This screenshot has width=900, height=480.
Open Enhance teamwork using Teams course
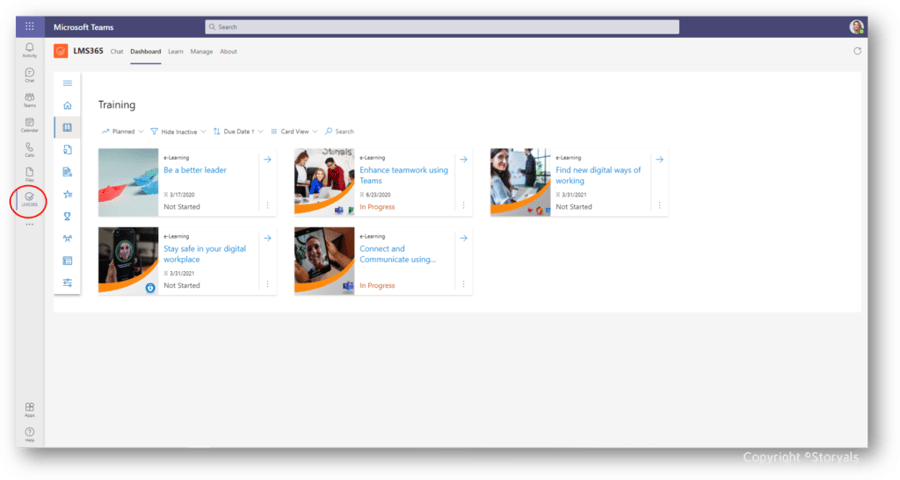coord(404,175)
